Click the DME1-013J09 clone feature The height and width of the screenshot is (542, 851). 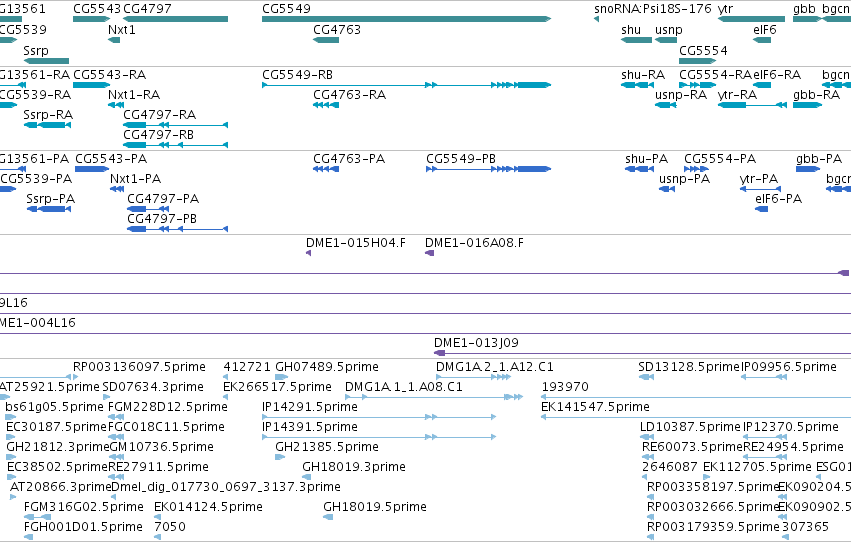tap(643, 353)
